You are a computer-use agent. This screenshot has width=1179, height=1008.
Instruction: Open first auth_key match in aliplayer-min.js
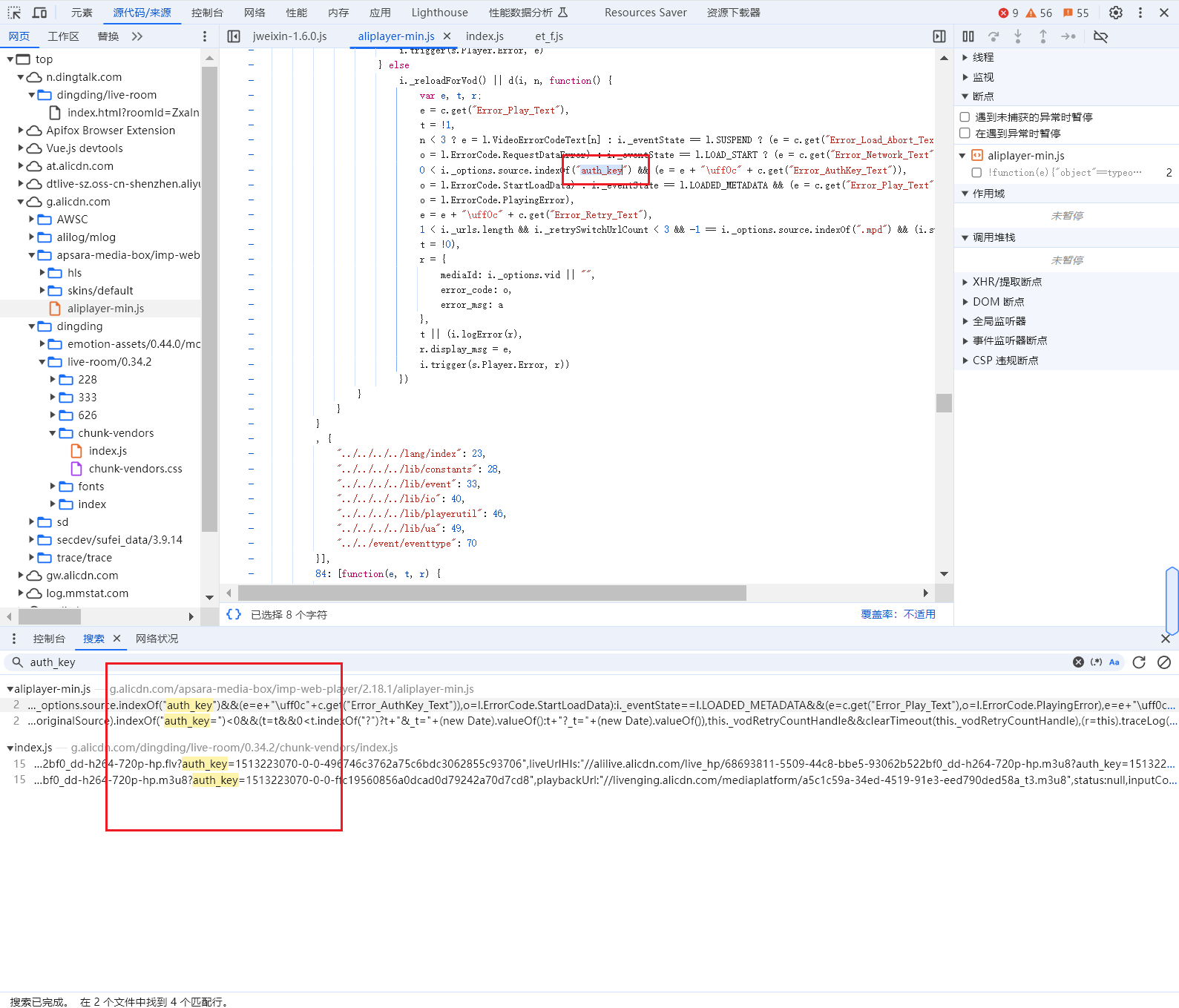point(589,705)
